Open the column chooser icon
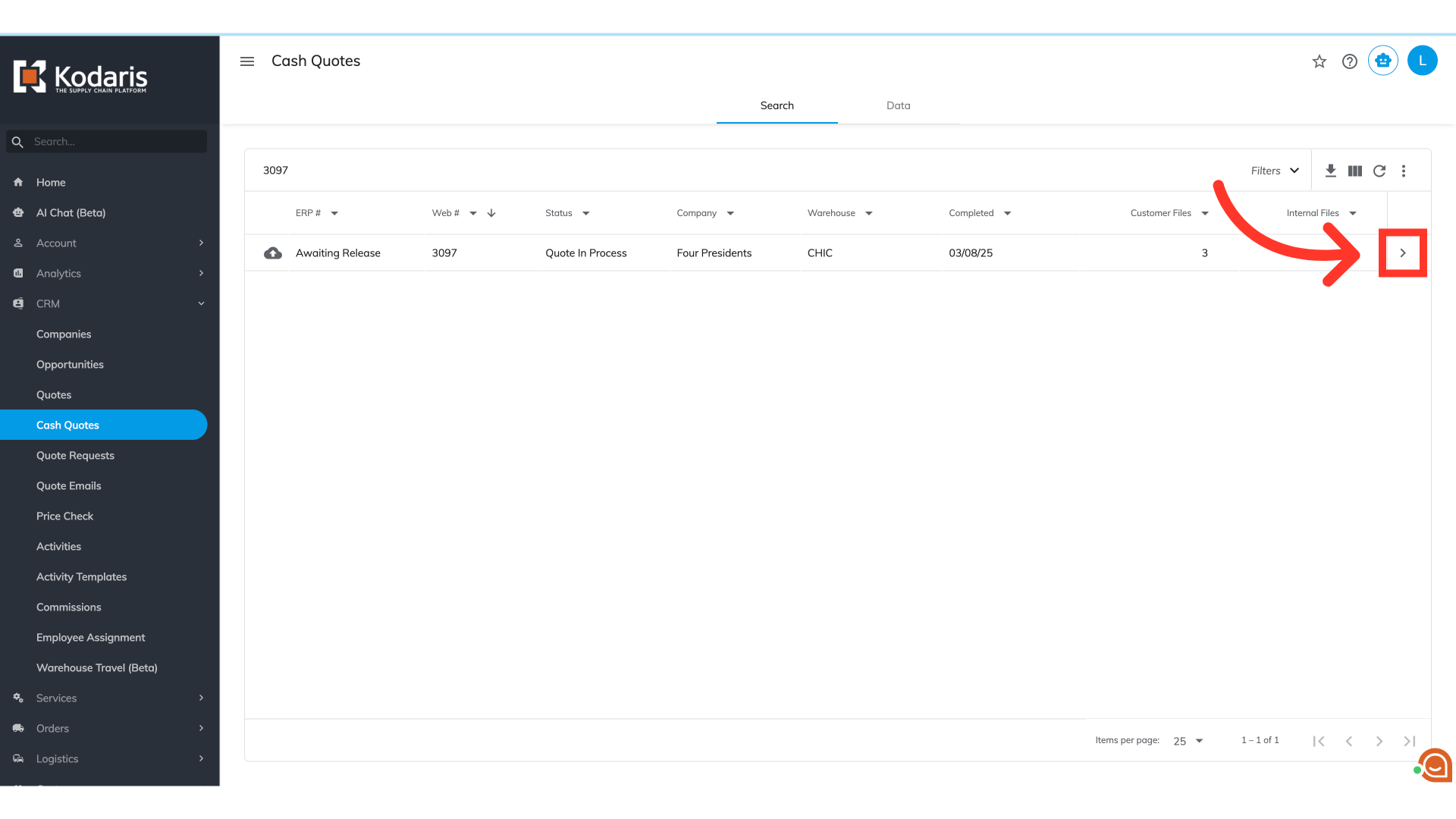Image resolution: width=1456 pixels, height=819 pixels. (1355, 171)
